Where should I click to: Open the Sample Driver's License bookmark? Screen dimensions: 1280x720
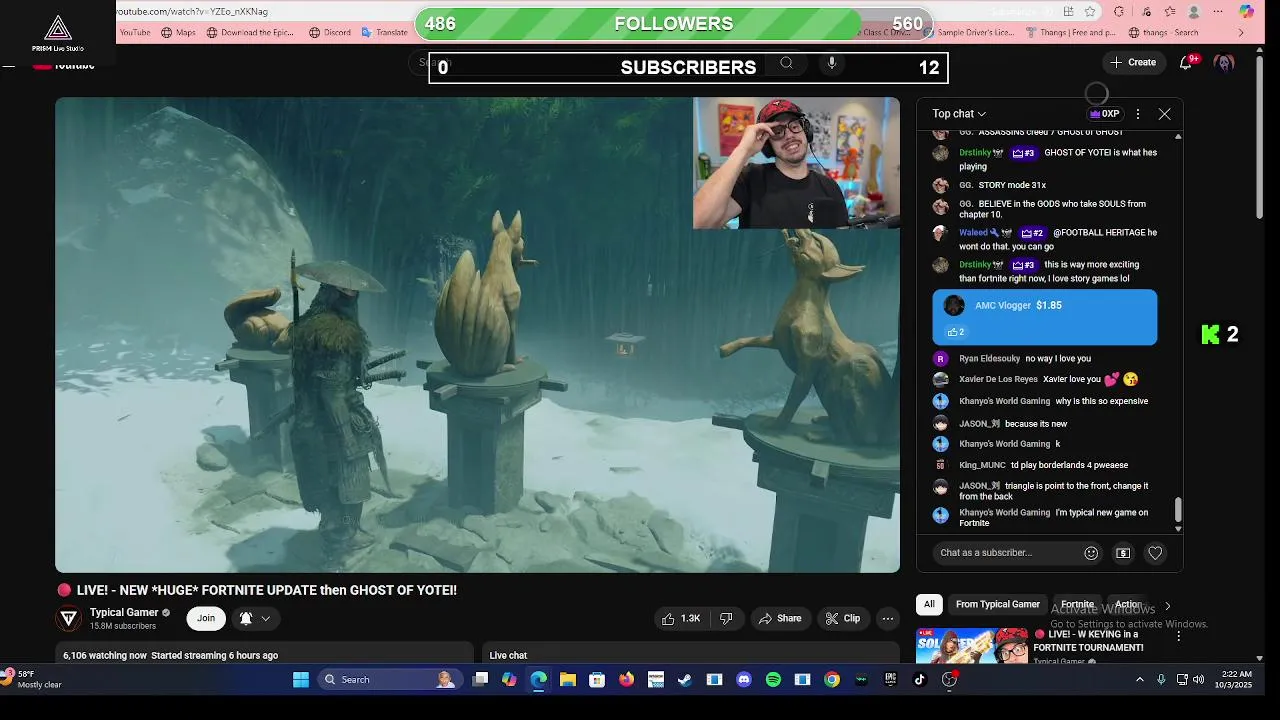pyautogui.click(x=968, y=32)
